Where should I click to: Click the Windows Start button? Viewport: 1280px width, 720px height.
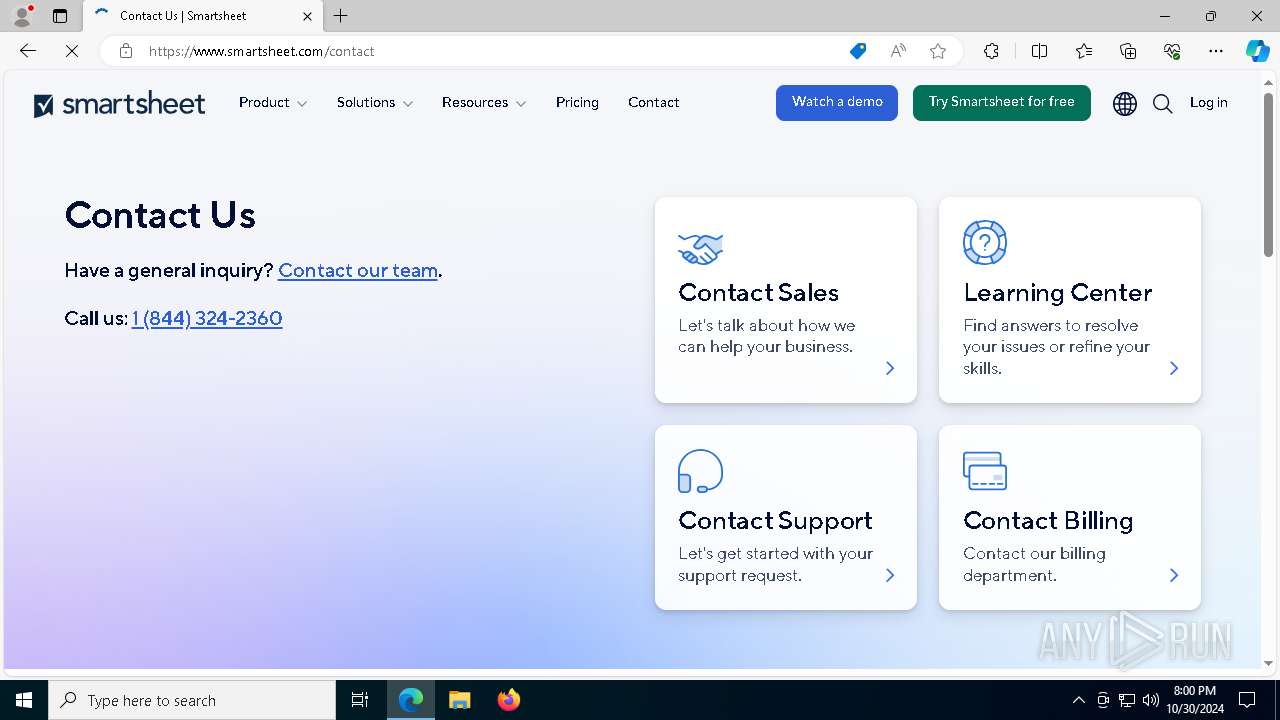[x=24, y=700]
